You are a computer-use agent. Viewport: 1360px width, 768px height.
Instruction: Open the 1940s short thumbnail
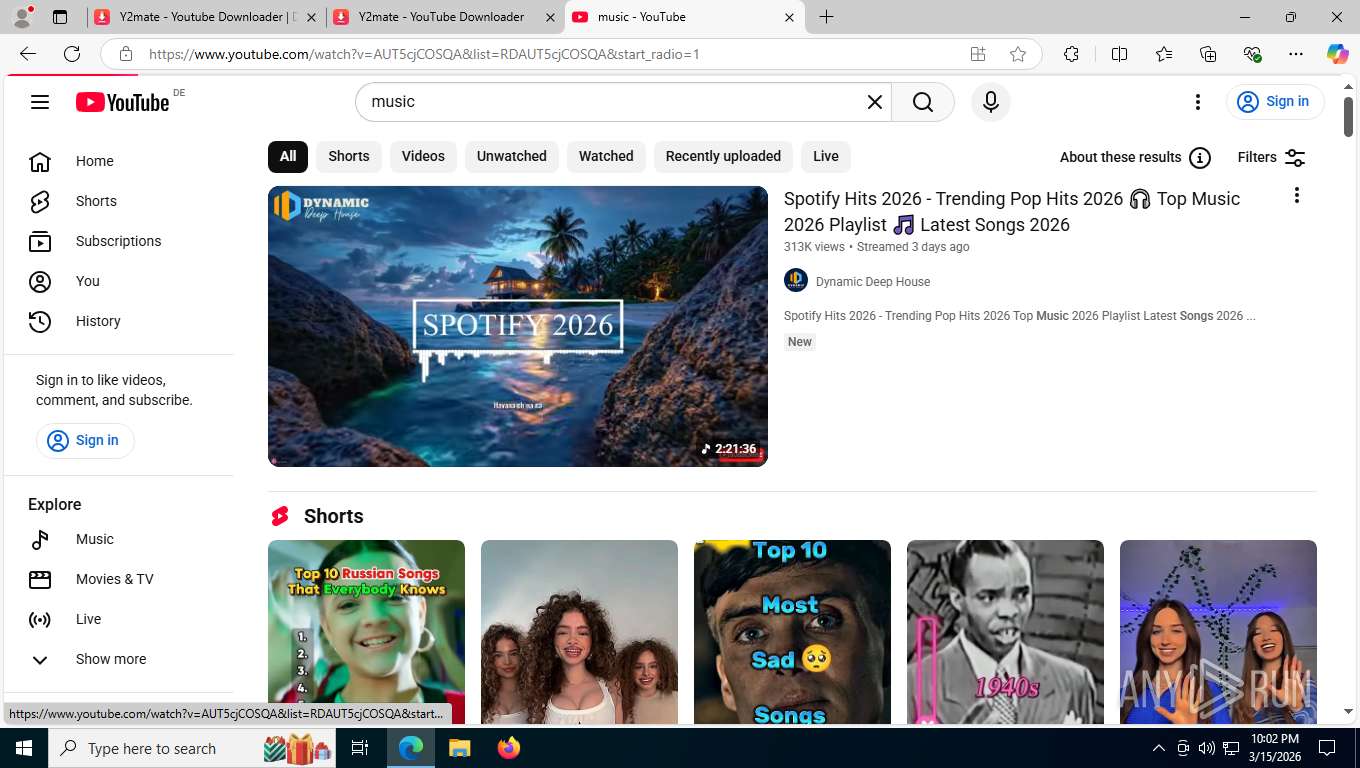pos(1005,632)
